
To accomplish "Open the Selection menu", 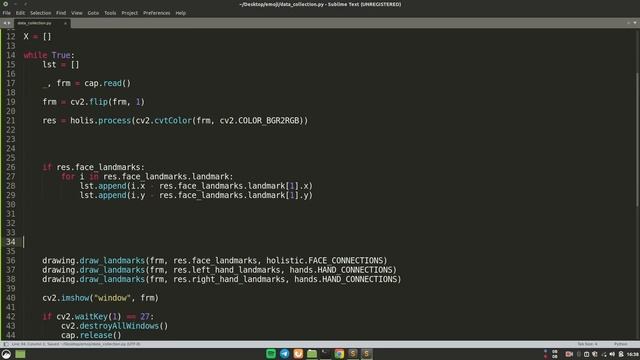I will point(40,13).
